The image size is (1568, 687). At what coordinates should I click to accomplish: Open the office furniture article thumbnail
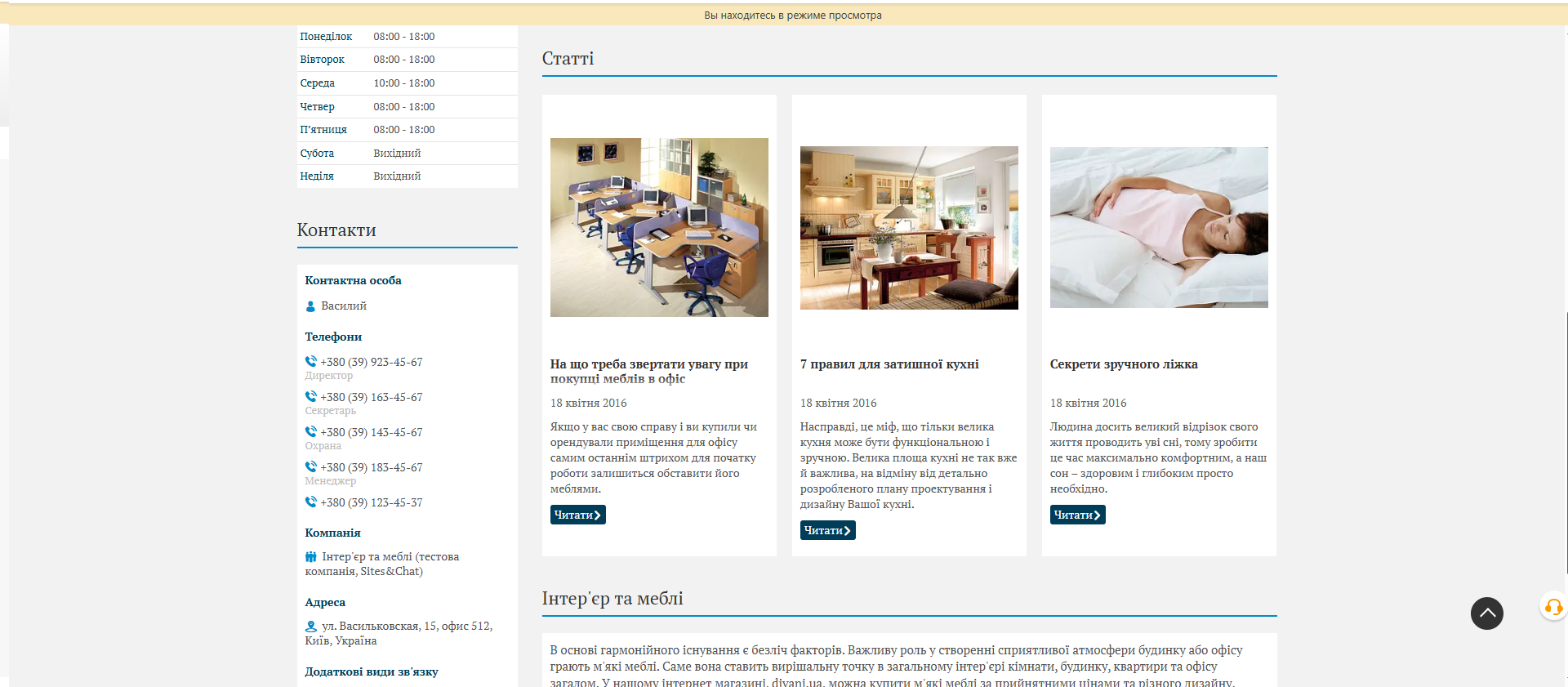point(659,227)
